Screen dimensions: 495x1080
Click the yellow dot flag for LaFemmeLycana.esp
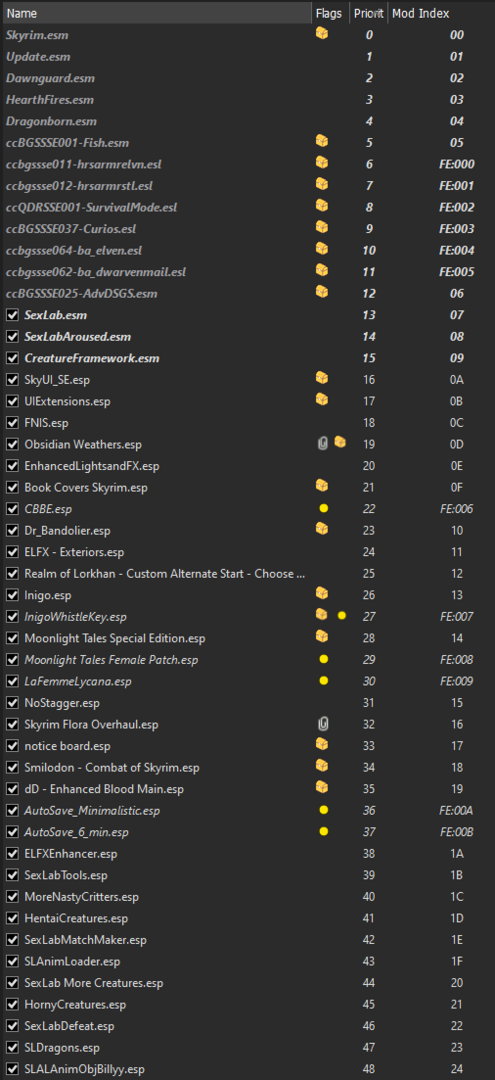(324, 681)
